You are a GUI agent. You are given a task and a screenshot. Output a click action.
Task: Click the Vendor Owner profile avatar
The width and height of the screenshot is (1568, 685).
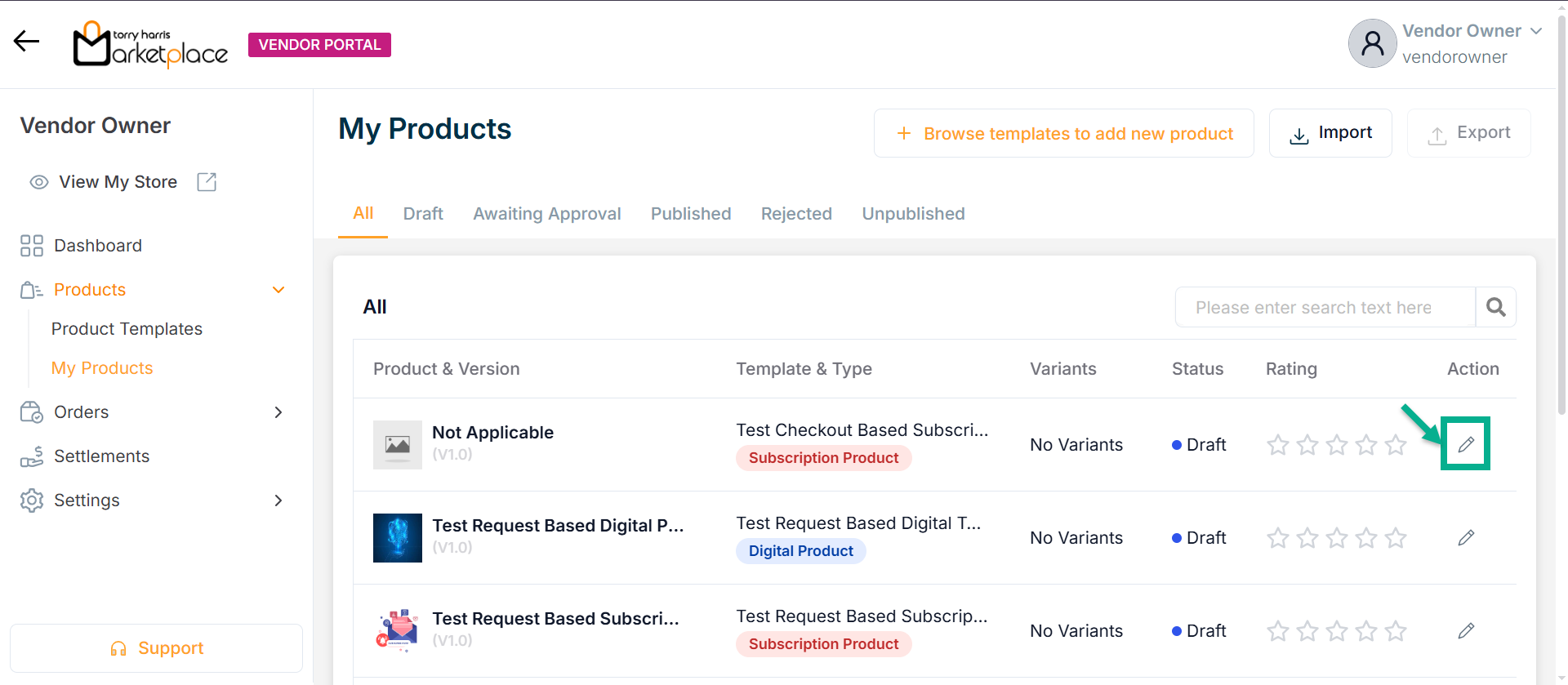coord(1372,43)
